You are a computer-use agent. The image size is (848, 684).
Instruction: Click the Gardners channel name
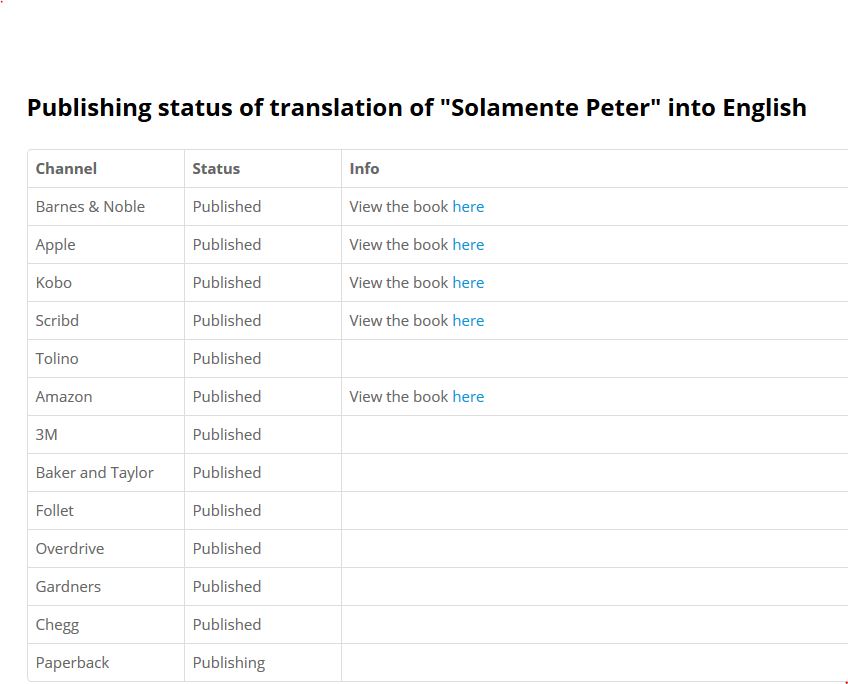68,587
